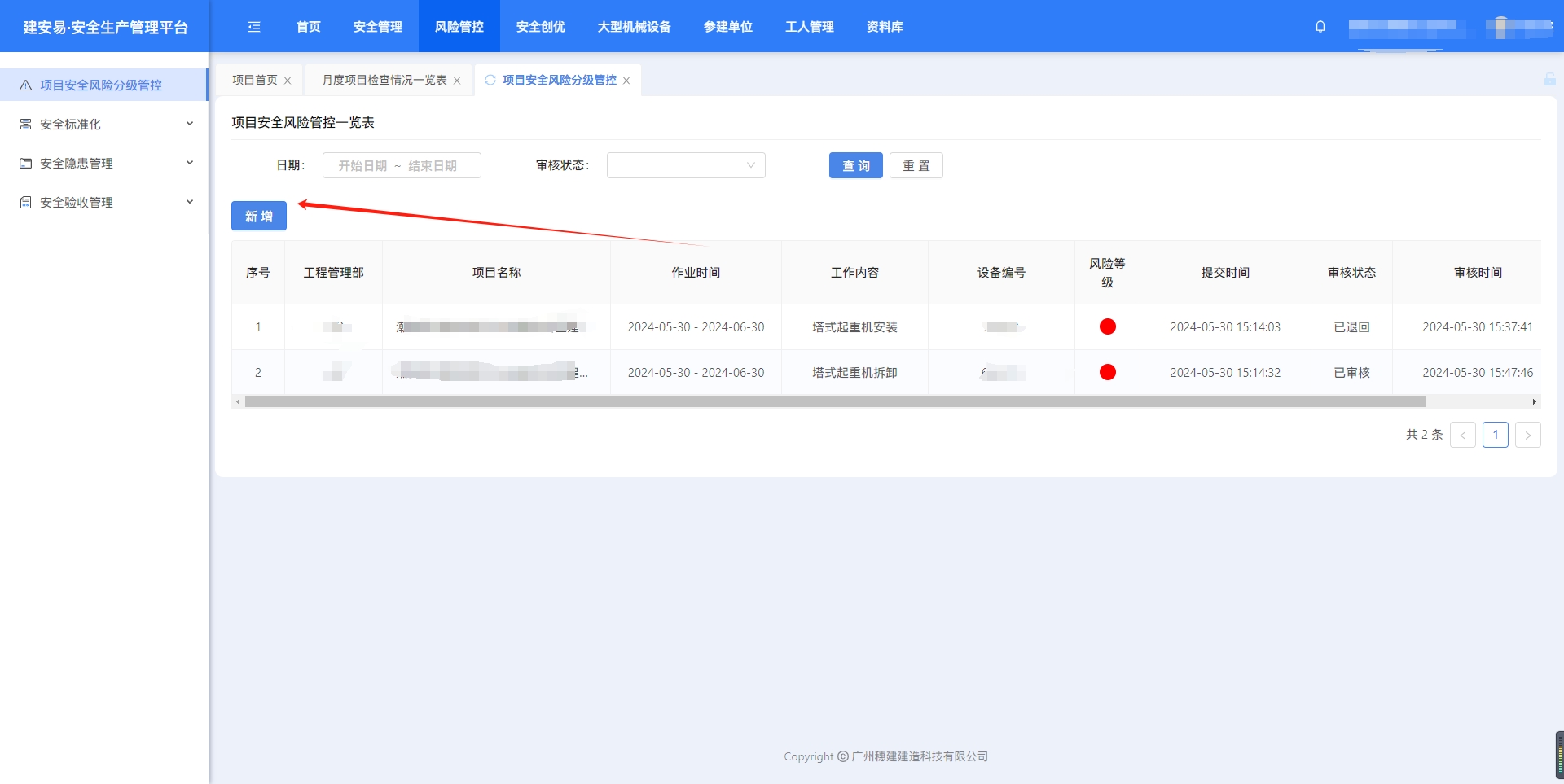Go to previous page arrow
Screen dimensions: 1564x784
(1462, 435)
